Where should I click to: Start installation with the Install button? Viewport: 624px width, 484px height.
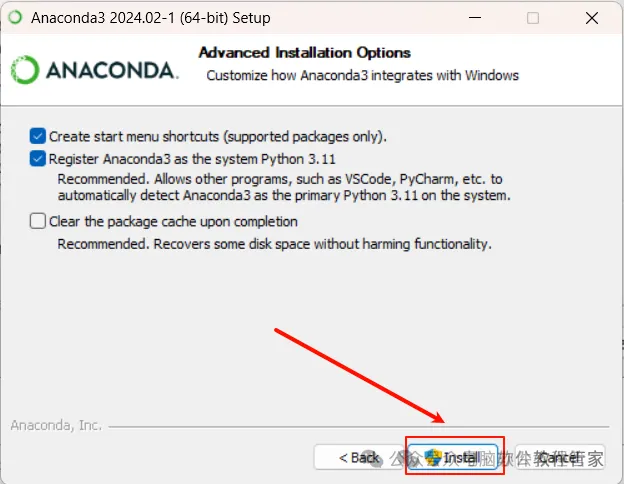453,457
